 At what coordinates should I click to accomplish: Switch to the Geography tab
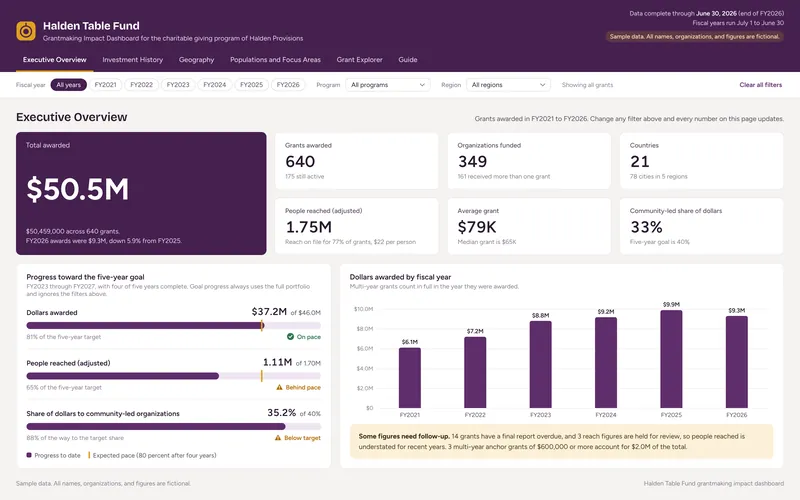[196, 60]
